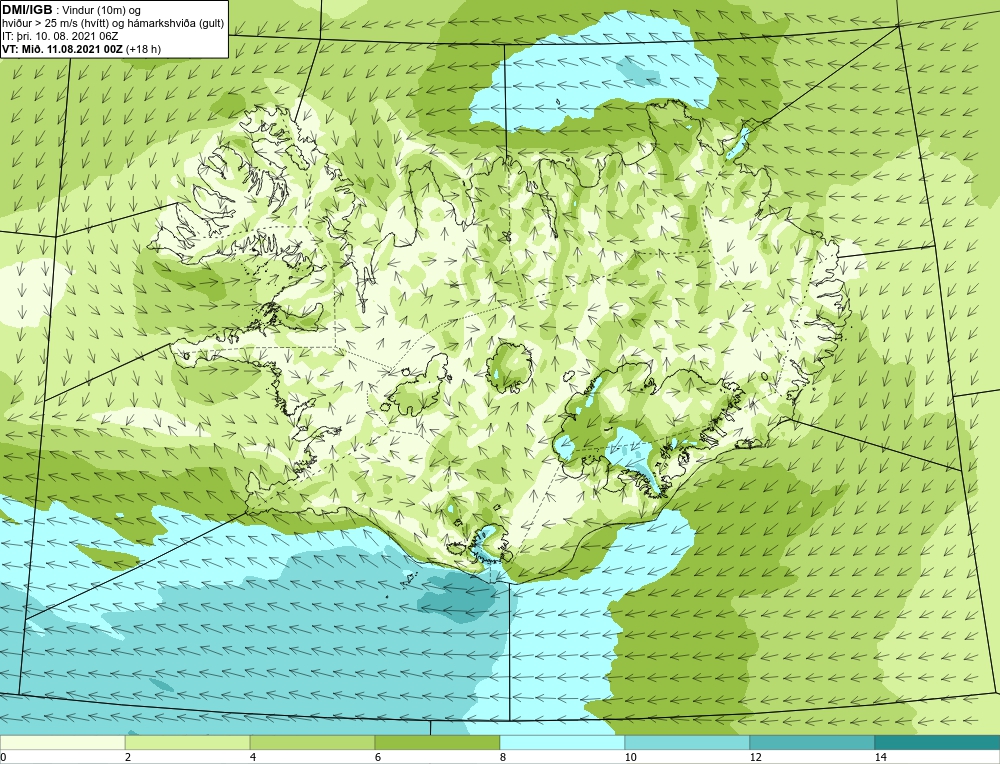
Task: Click the 8–10 m/s pale cyan swatch
Action: click(x=562, y=742)
